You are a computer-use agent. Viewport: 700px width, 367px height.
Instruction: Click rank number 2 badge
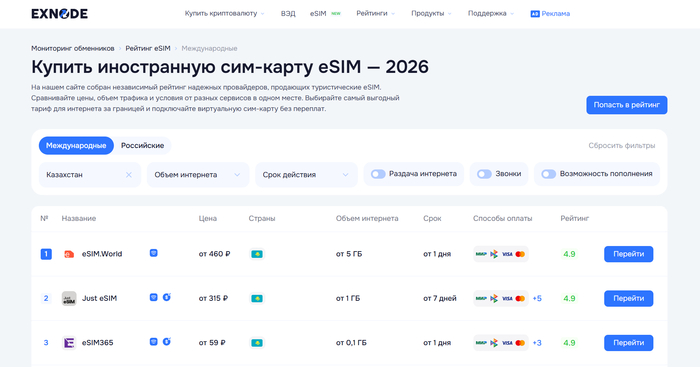(46, 298)
